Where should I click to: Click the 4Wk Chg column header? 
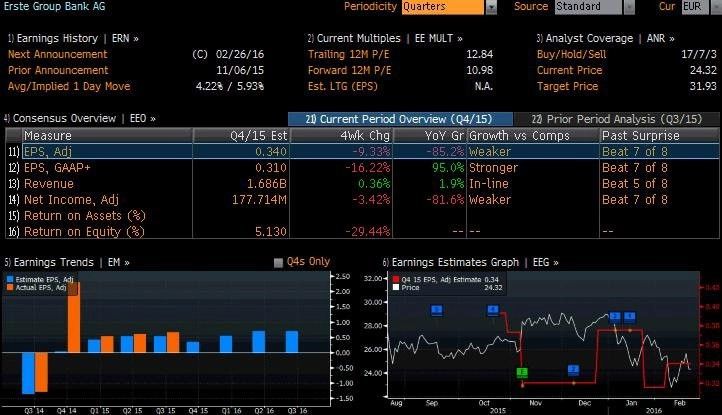[x=341, y=135]
